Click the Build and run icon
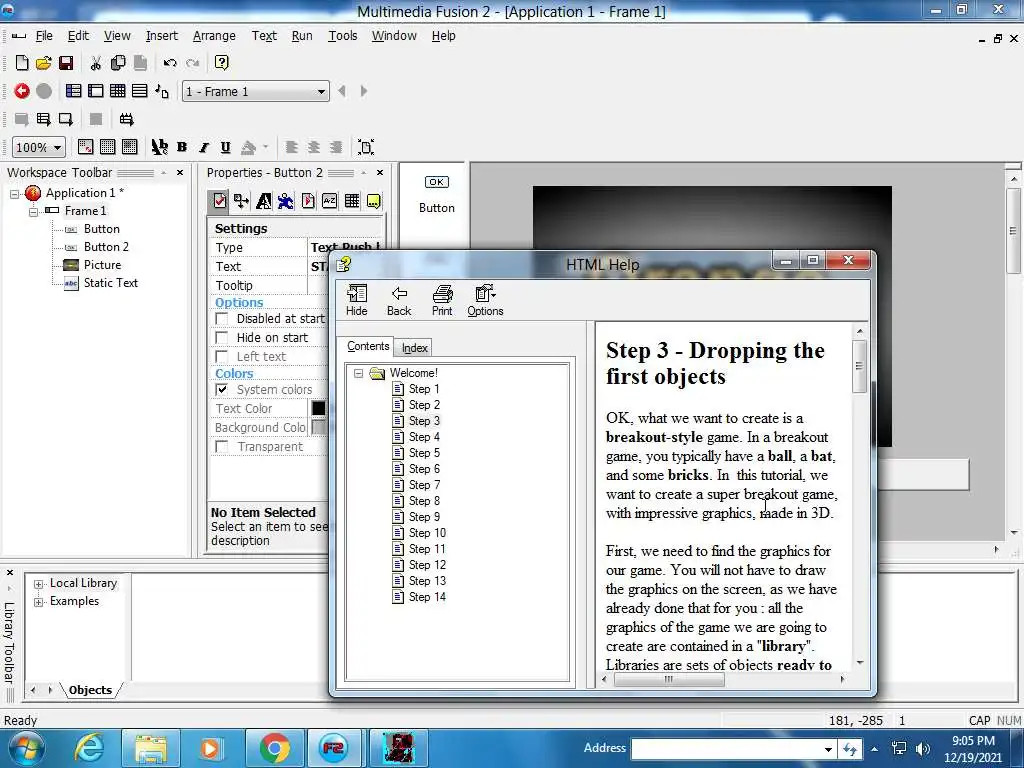 point(126,119)
